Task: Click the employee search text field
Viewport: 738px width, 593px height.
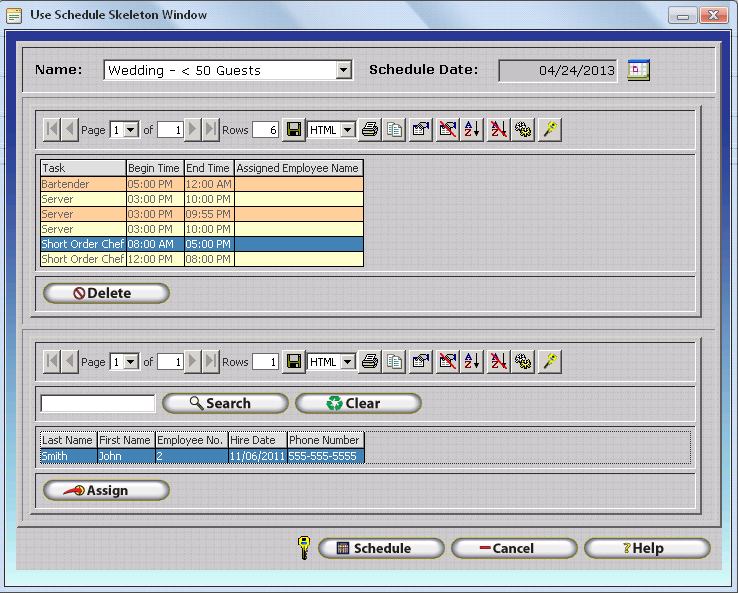Action: tap(98, 404)
